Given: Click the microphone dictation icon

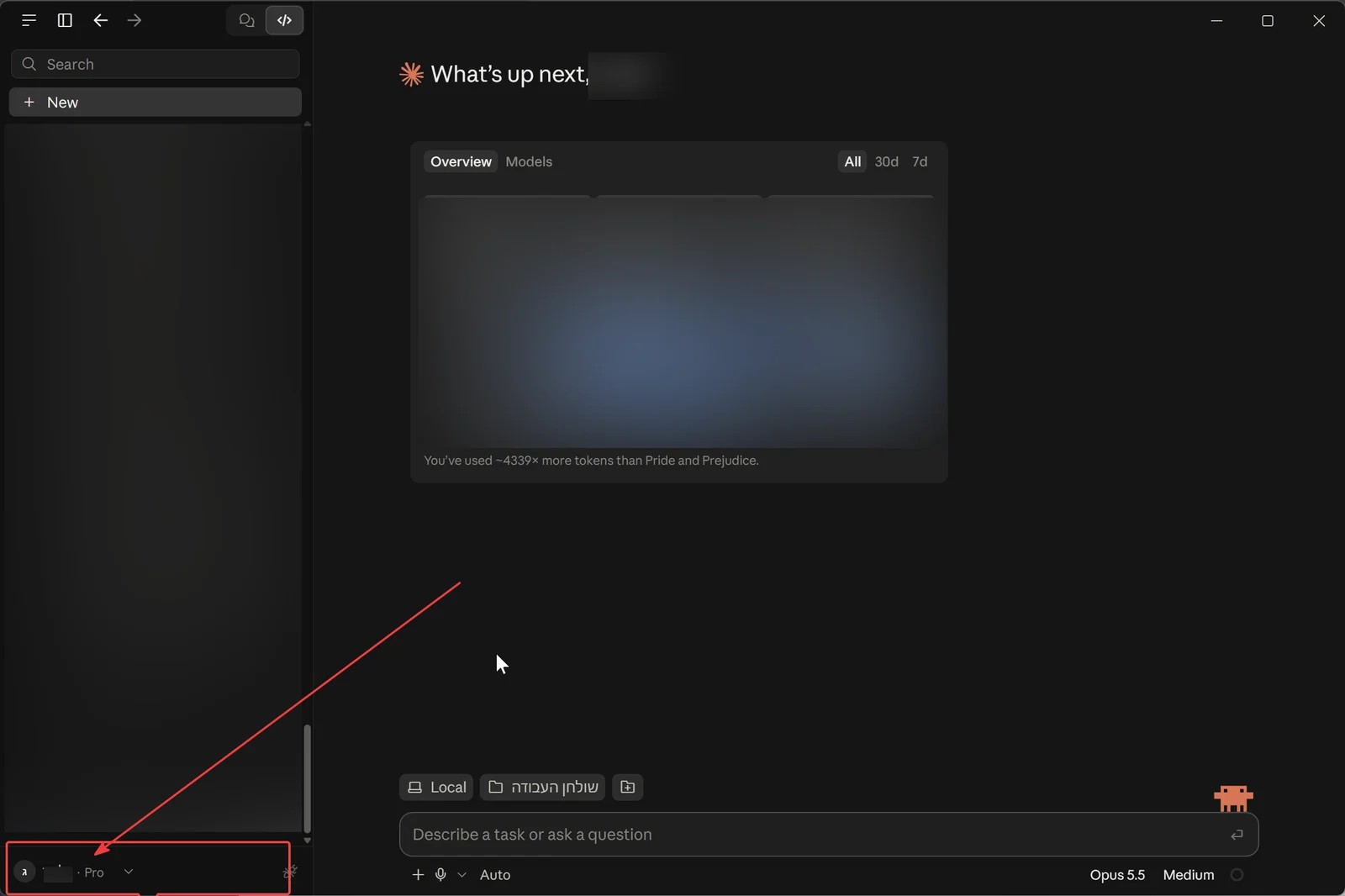Looking at the screenshot, I should (x=440, y=875).
